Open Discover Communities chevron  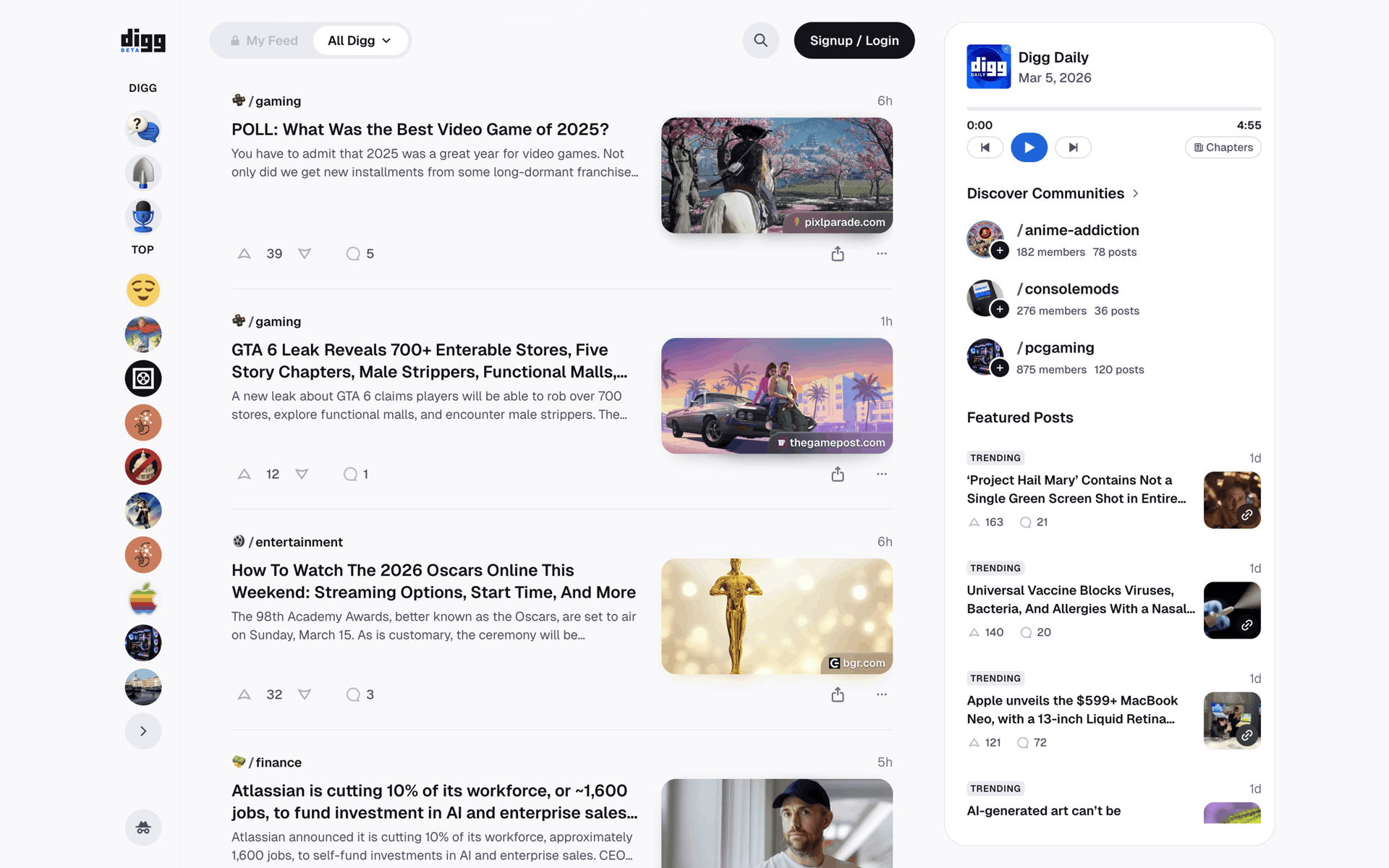click(x=1136, y=194)
